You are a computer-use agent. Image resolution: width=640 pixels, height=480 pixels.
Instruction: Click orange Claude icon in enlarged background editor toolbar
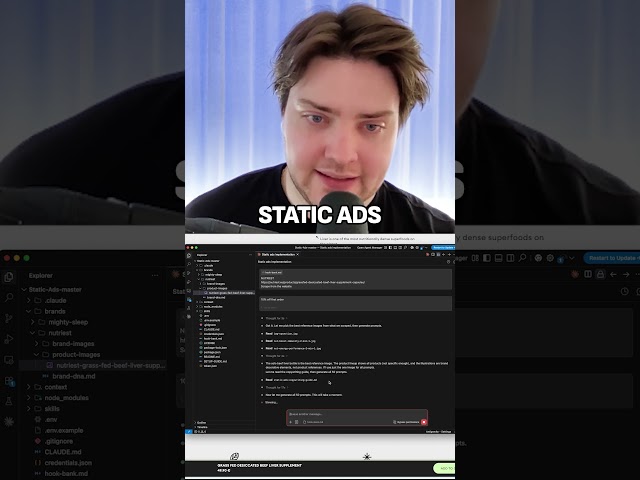(x=575, y=274)
